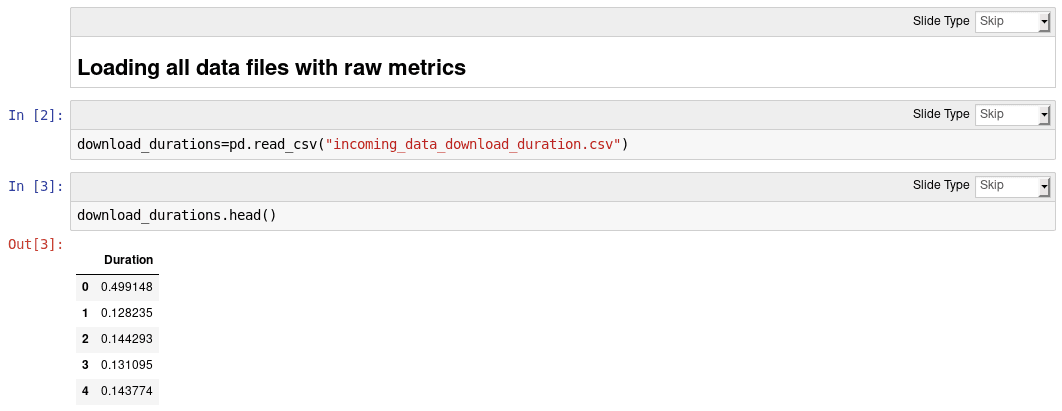Click the 0.131095 table value
The width and height of the screenshot is (1062, 411).
[x=127, y=365]
